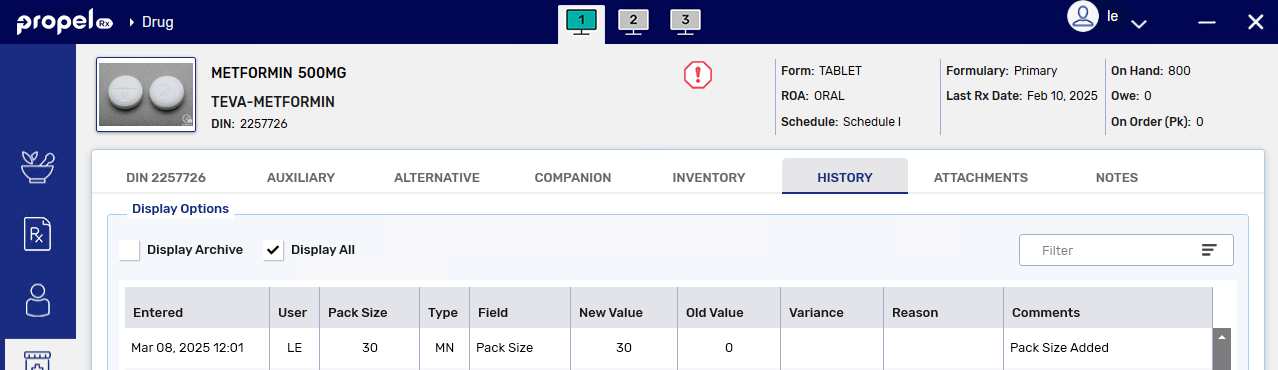Screen dimensions: 1278x370
Task: Open the patient profile sidebar icon
Action: pyautogui.click(x=38, y=300)
